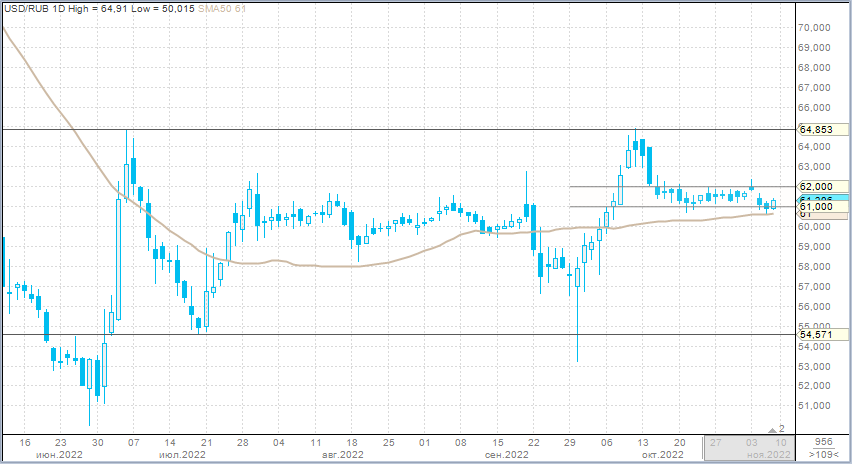Click the 70,000 price on the scale
Screen dimensions: 852x464
[x=817, y=28]
